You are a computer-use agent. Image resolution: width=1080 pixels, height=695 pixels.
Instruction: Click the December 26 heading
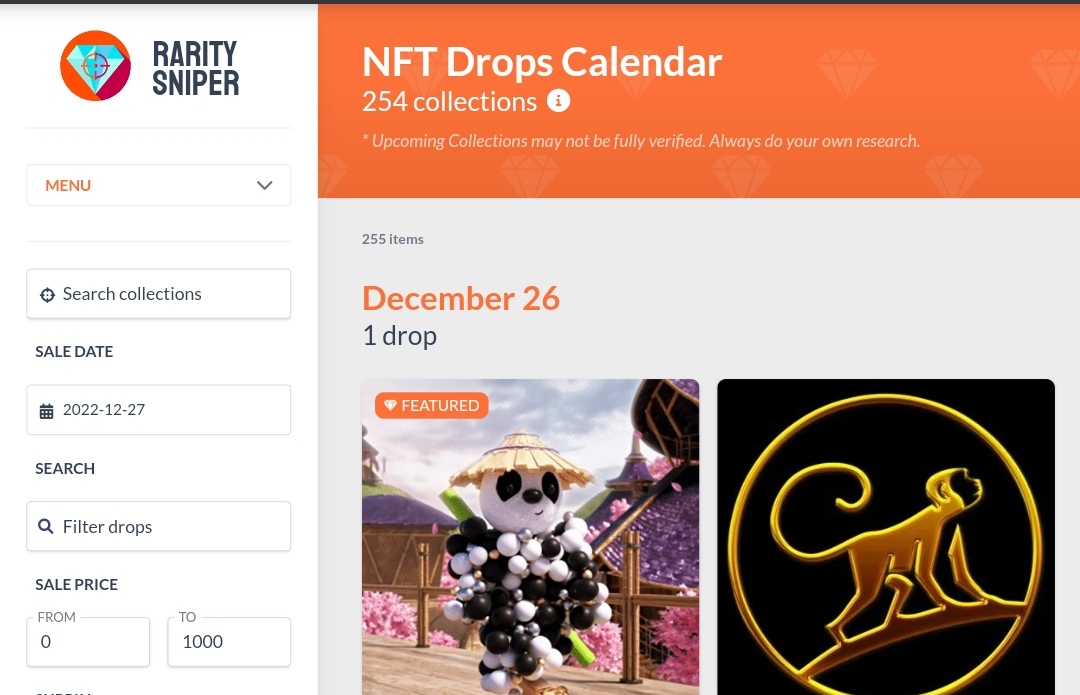461,297
